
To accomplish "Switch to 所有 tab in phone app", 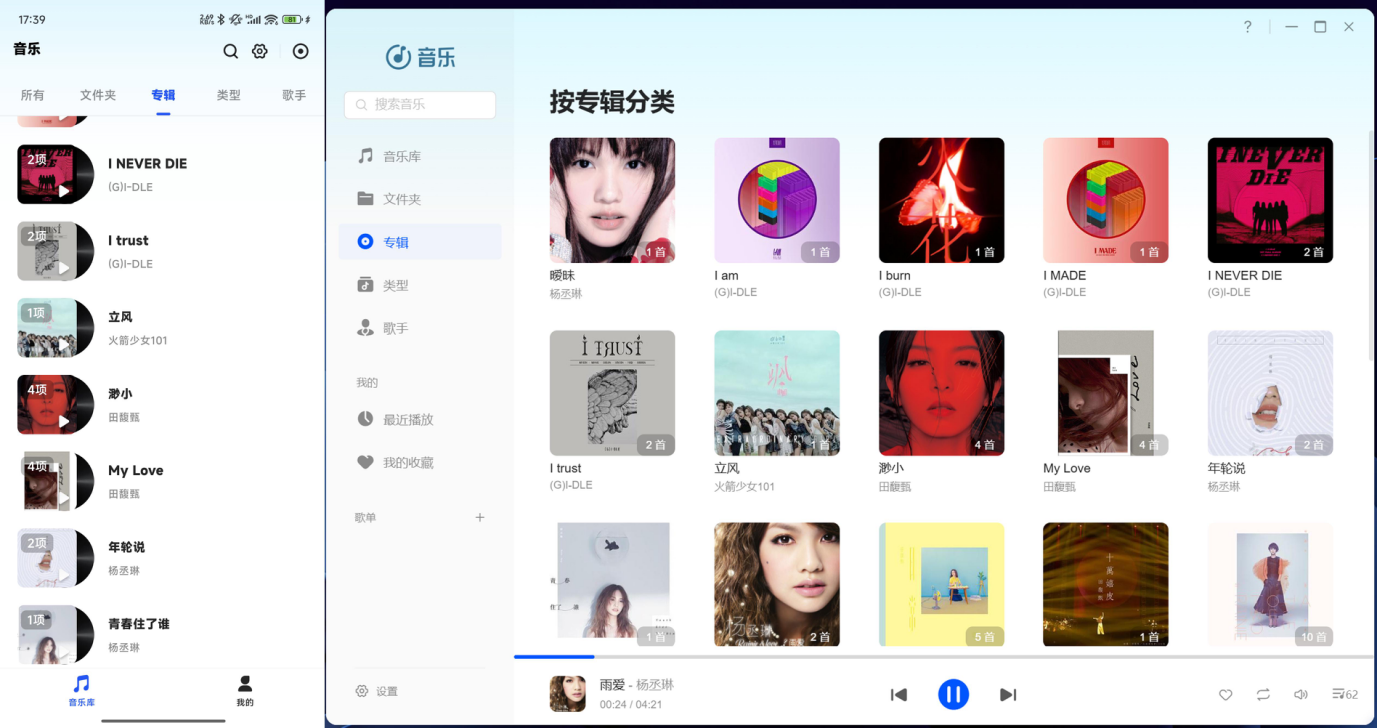I will point(33,95).
